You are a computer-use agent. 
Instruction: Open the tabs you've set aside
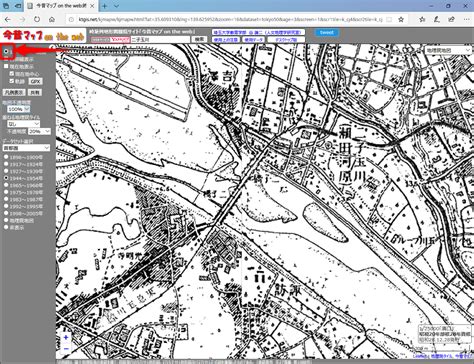(x=6, y=6)
